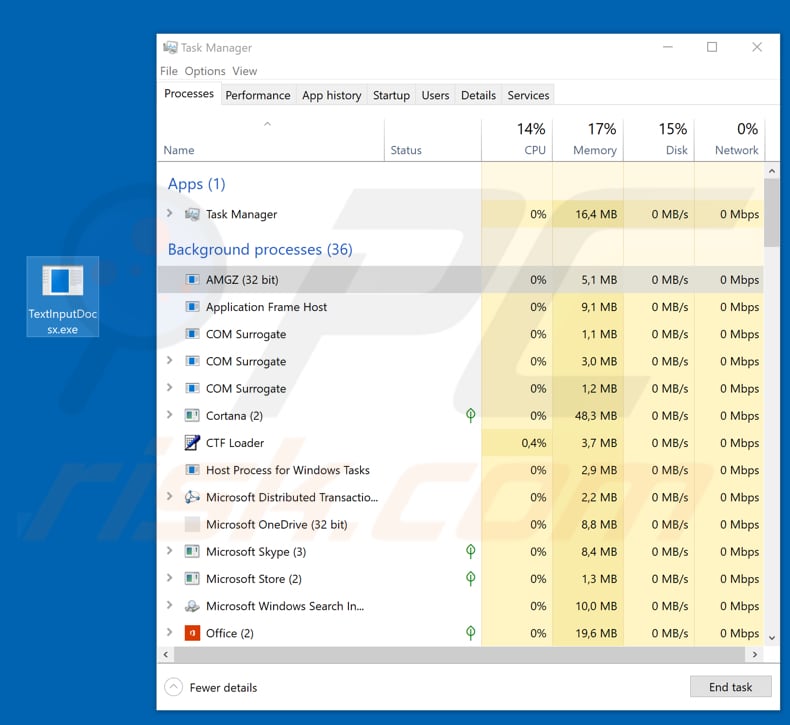The width and height of the screenshot is (790, 725).
Task: Click the Cortana (2) process icon
Action: coord(192,416)
